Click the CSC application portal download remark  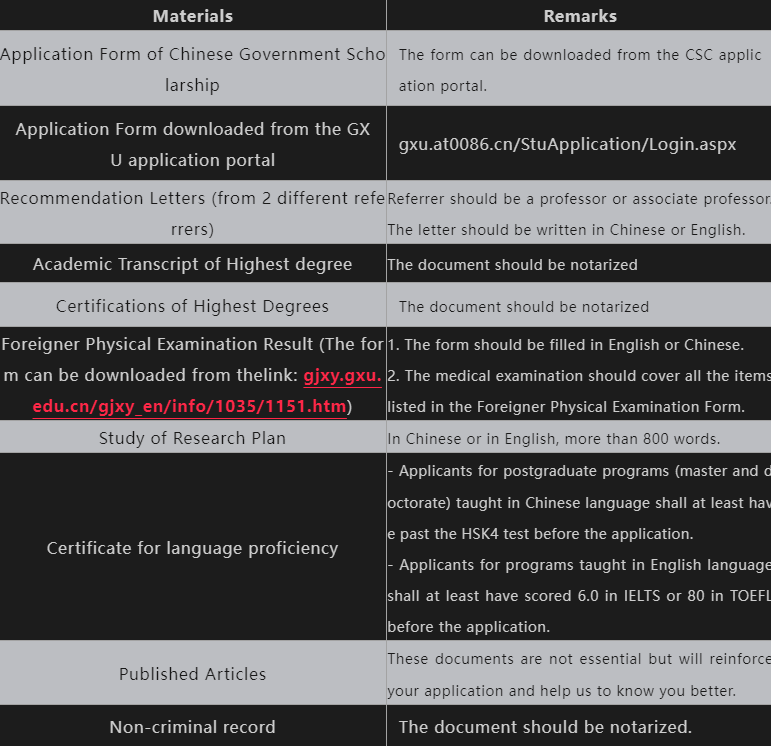click(x=579, y=70)
